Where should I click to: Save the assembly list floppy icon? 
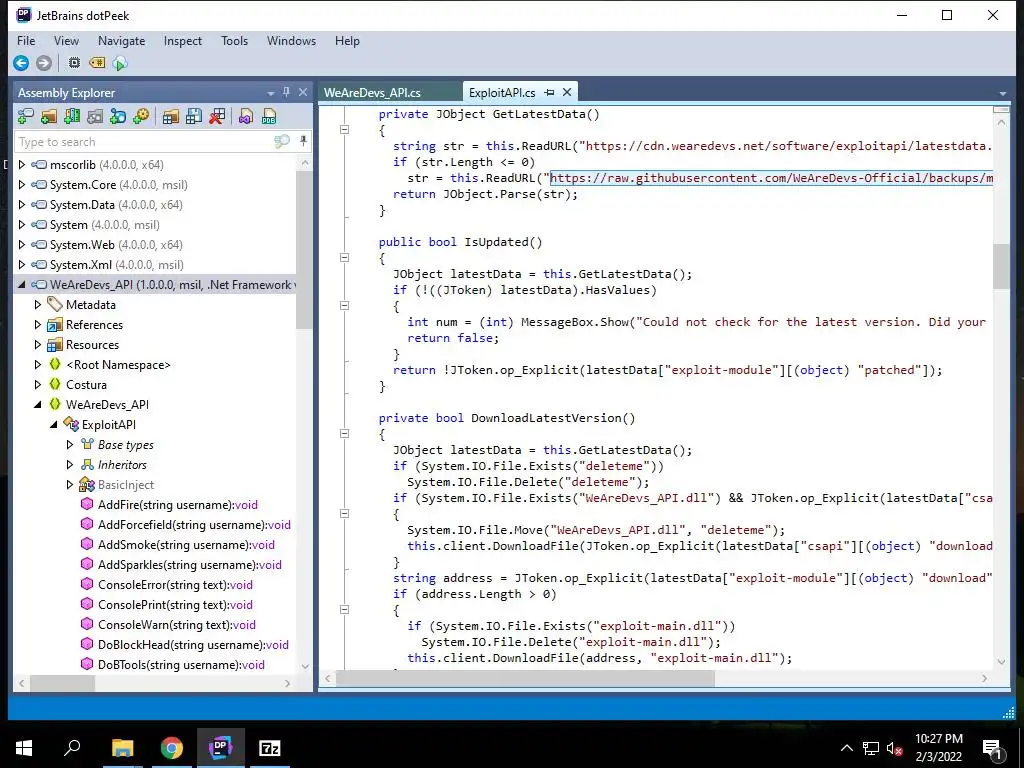(x=194, y=116)
